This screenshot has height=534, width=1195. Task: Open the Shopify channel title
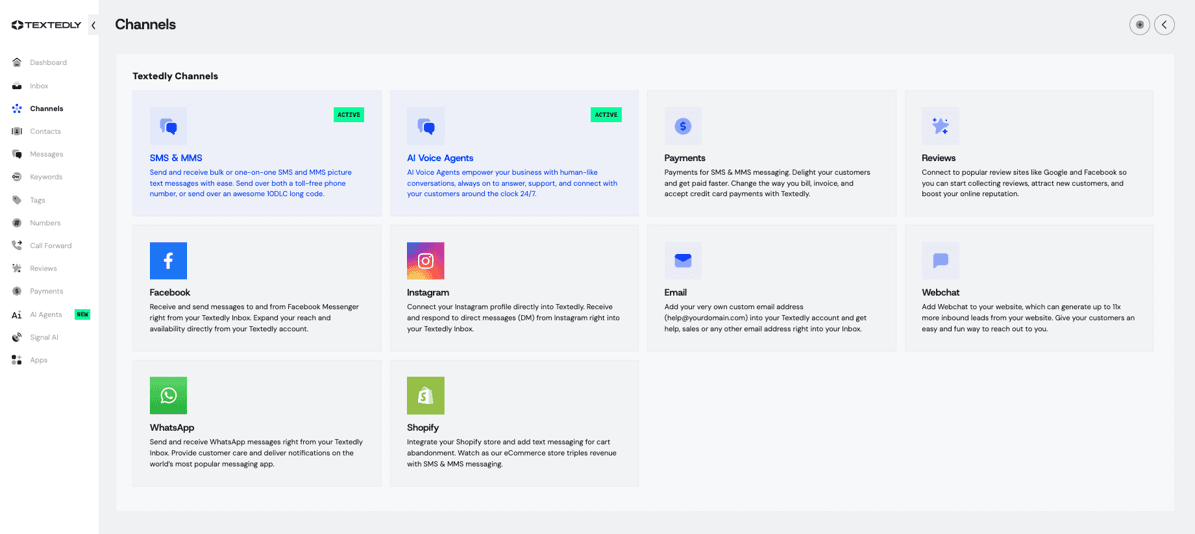(x=424, y=427)
